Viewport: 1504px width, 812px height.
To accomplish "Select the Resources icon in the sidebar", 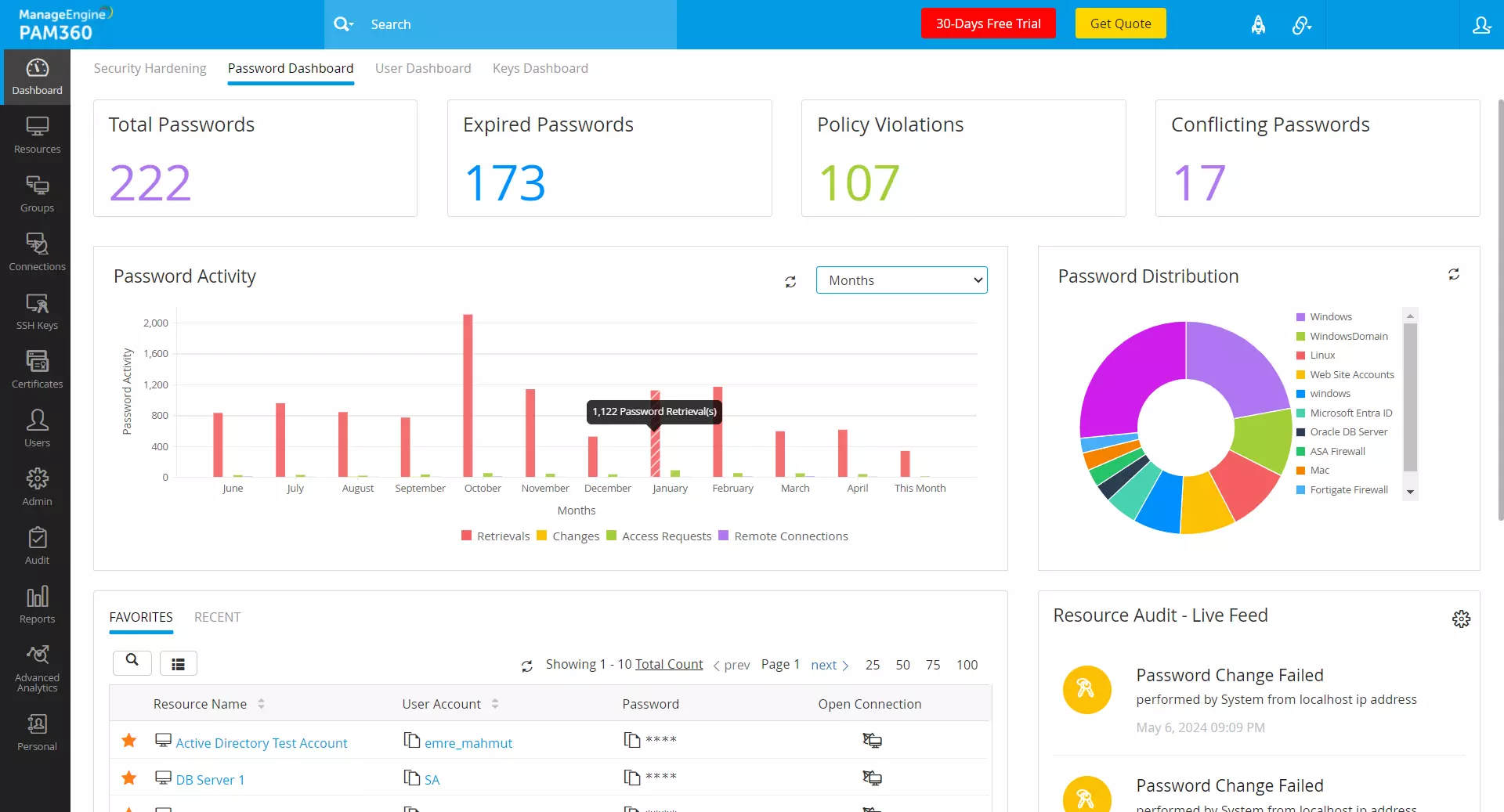I will (x=36, y=135).
